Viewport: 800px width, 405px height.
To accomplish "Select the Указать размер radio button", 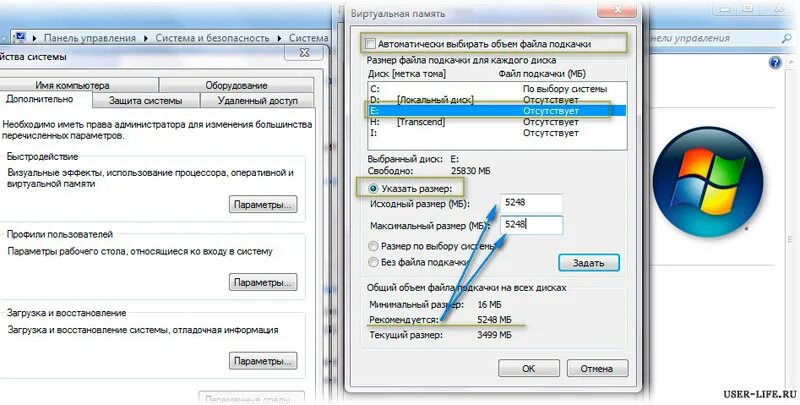I will pos(373,189).
